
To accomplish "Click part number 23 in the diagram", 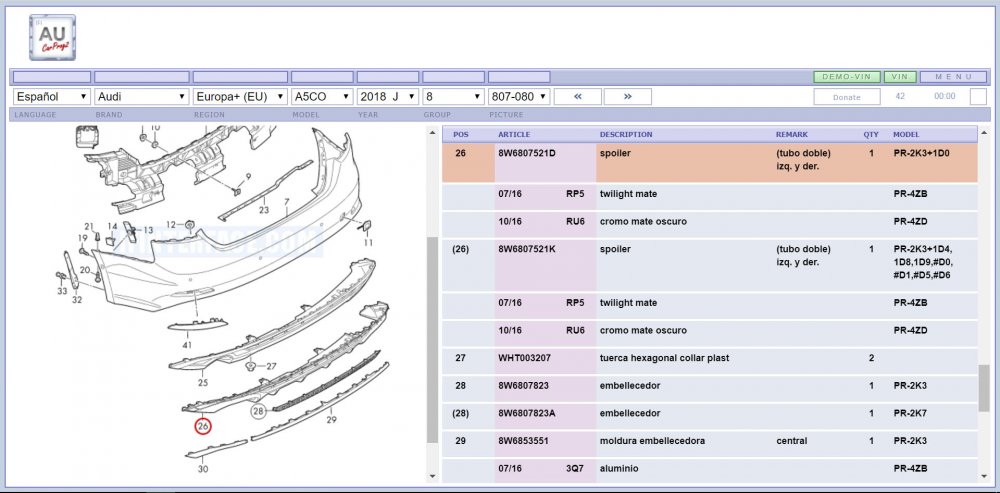I will pyautogui.click(x=264, y=210).
